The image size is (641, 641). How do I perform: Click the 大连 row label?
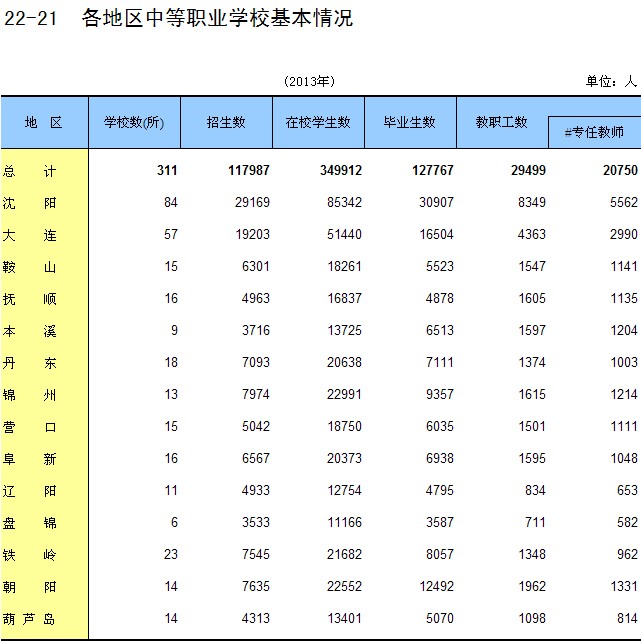pos(29,235)
